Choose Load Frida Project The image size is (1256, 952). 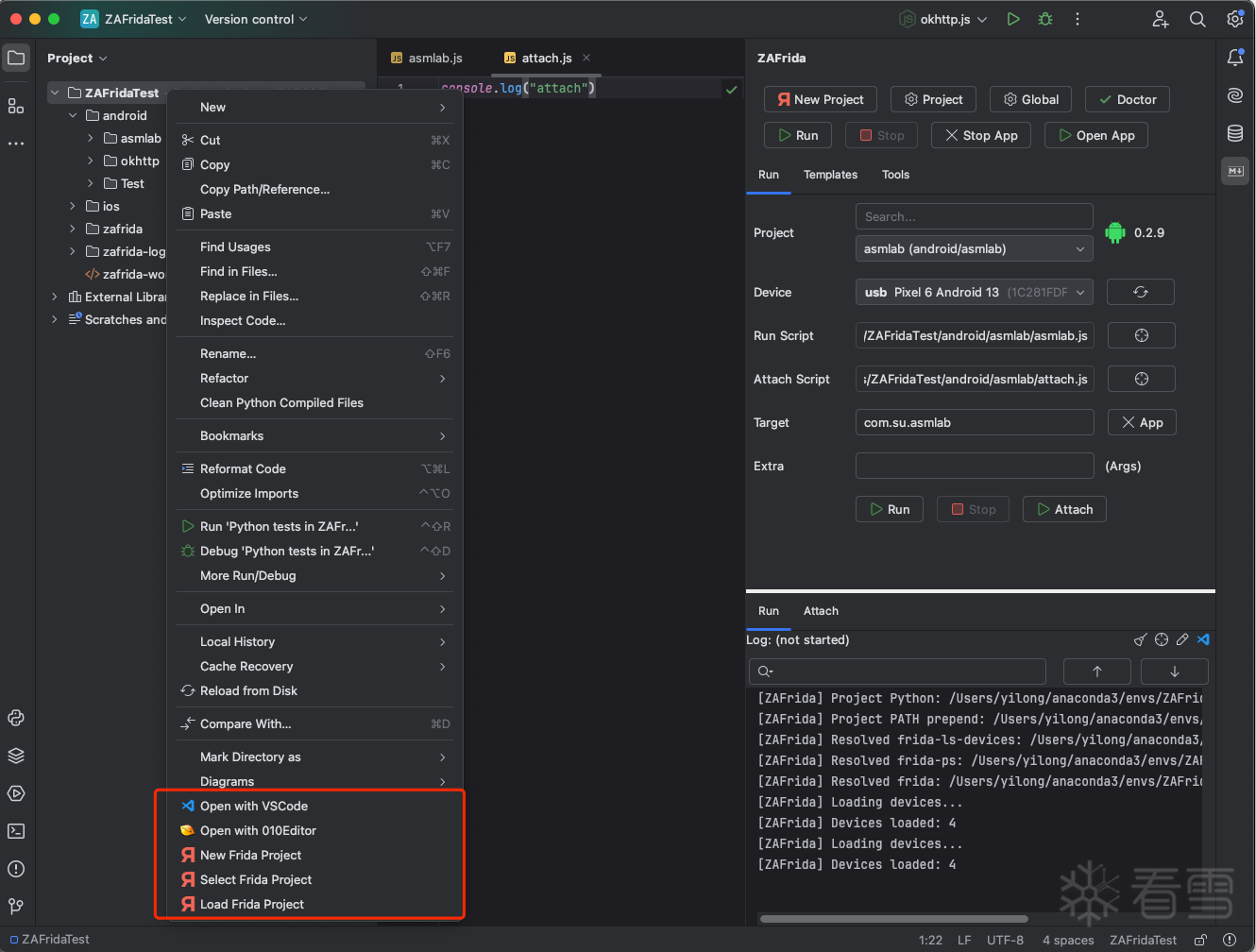(314, 904)
